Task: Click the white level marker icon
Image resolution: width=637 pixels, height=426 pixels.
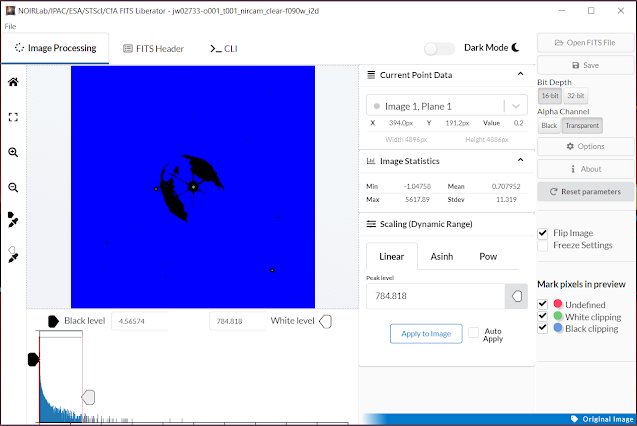Action: (x=325, y=321)
